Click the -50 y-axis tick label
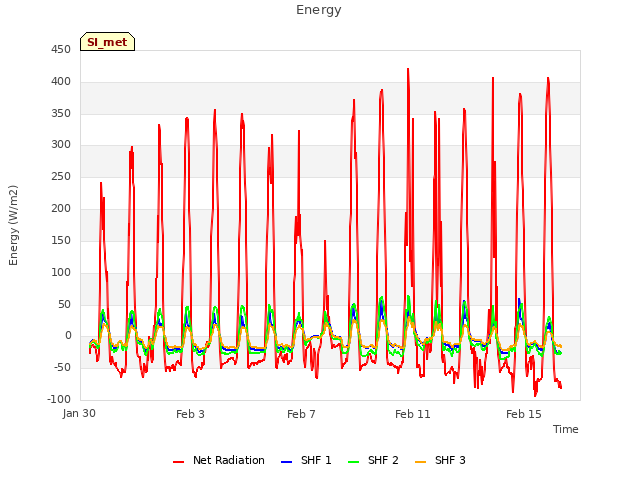640x480 pixels. pos(62,368)
